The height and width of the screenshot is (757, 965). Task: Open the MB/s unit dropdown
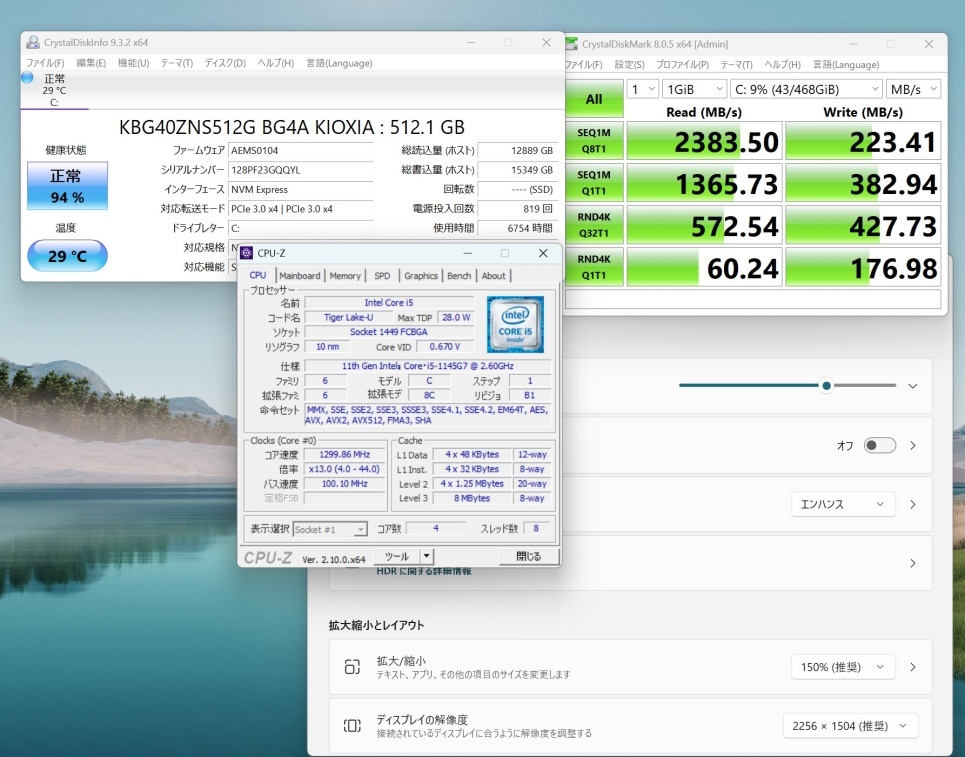point(914,89)
